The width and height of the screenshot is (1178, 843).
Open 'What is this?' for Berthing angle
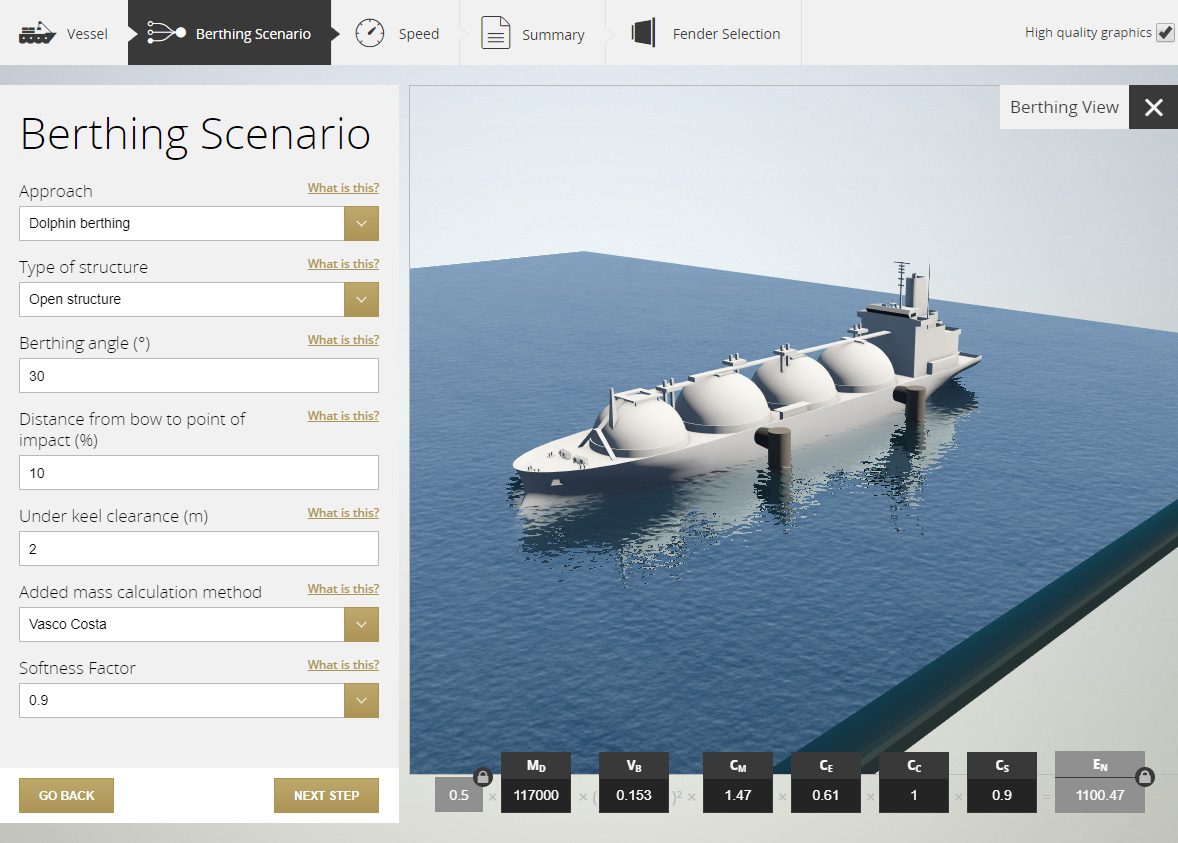(343, 340)
